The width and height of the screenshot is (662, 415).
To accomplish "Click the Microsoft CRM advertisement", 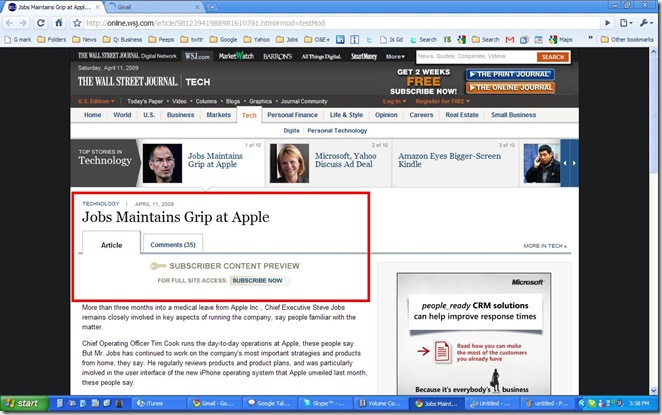I will [x=474, y=334].
